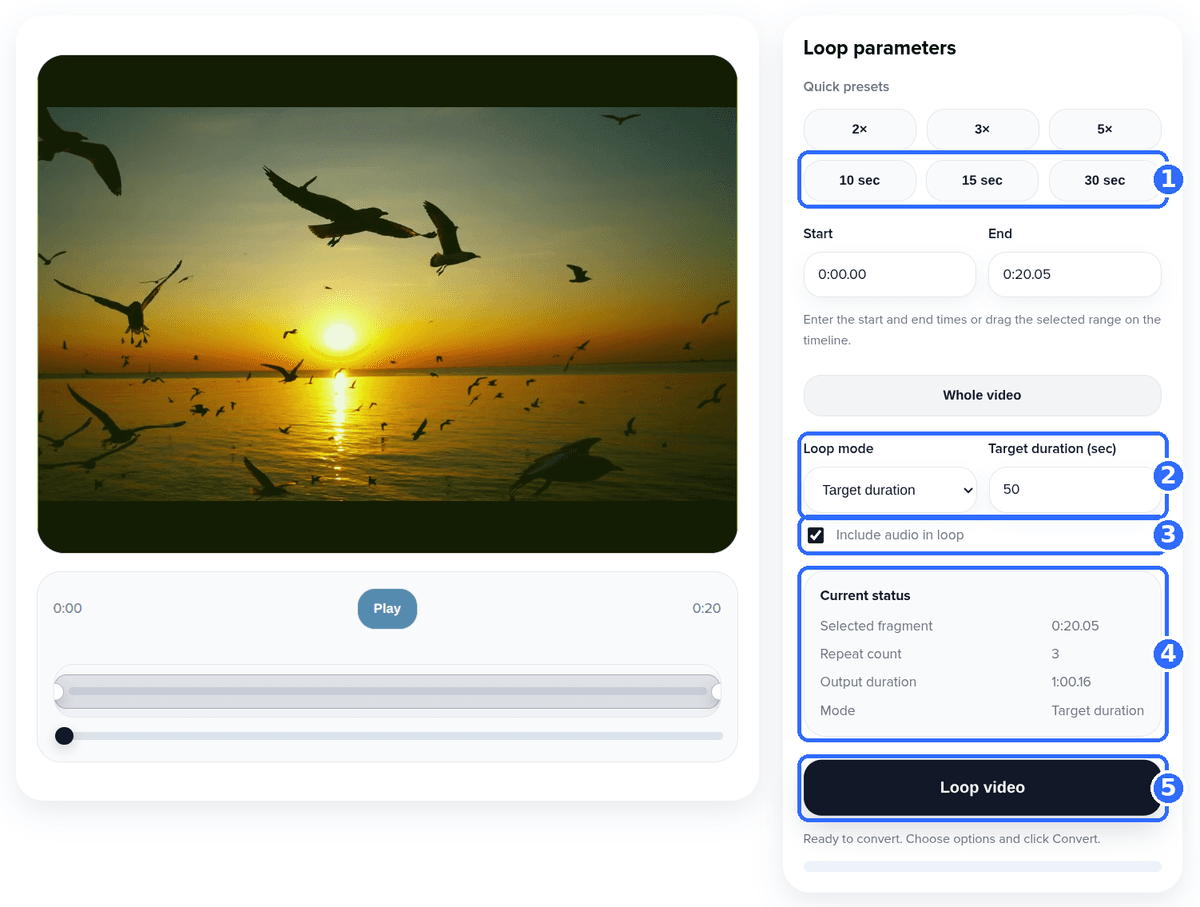The image size is (1200, 907).
Task: Click the playback position slider thumb
Action: point(64,736)
